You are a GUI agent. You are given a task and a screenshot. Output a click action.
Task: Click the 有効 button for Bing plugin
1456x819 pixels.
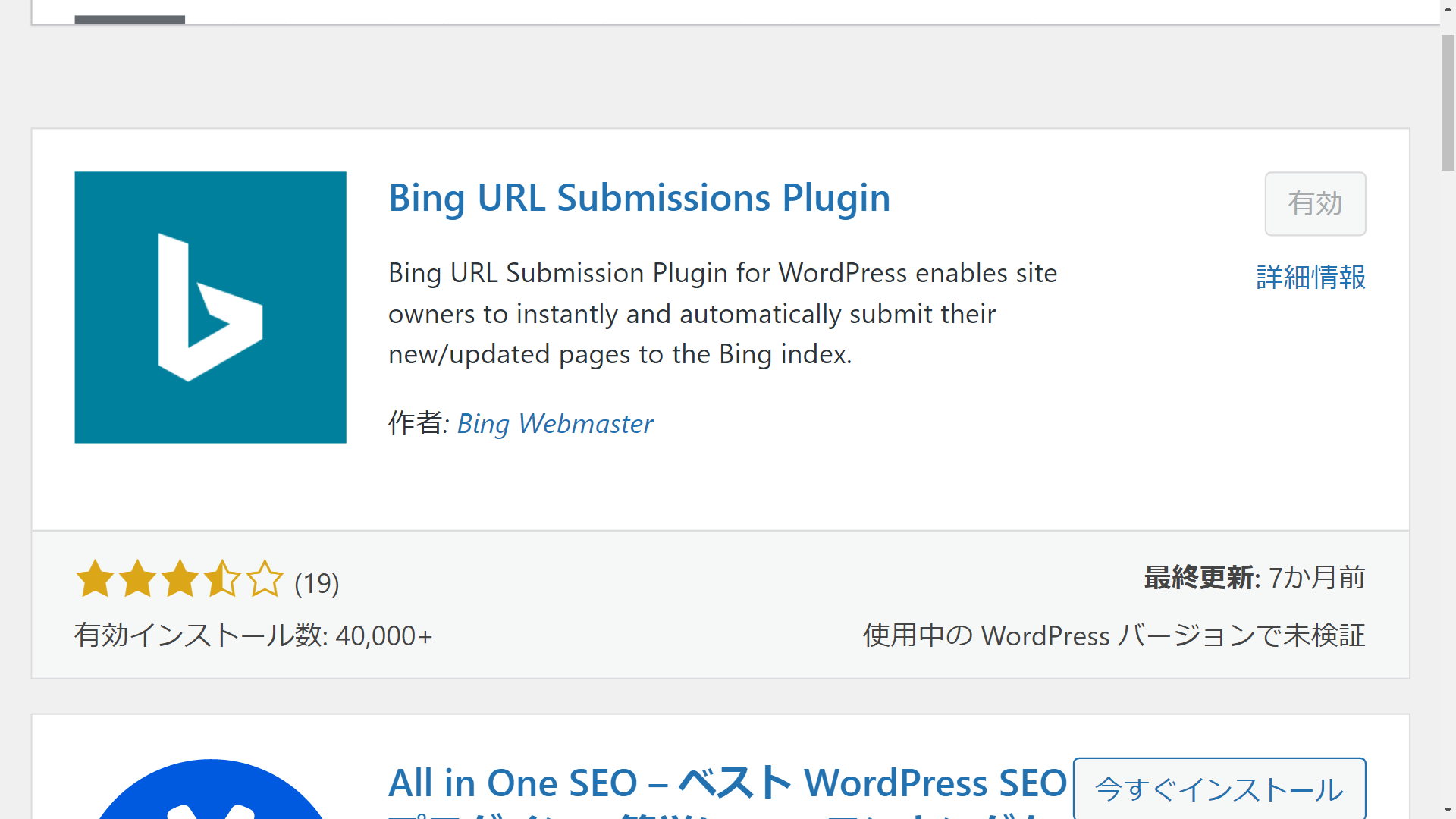point(1315,203)
